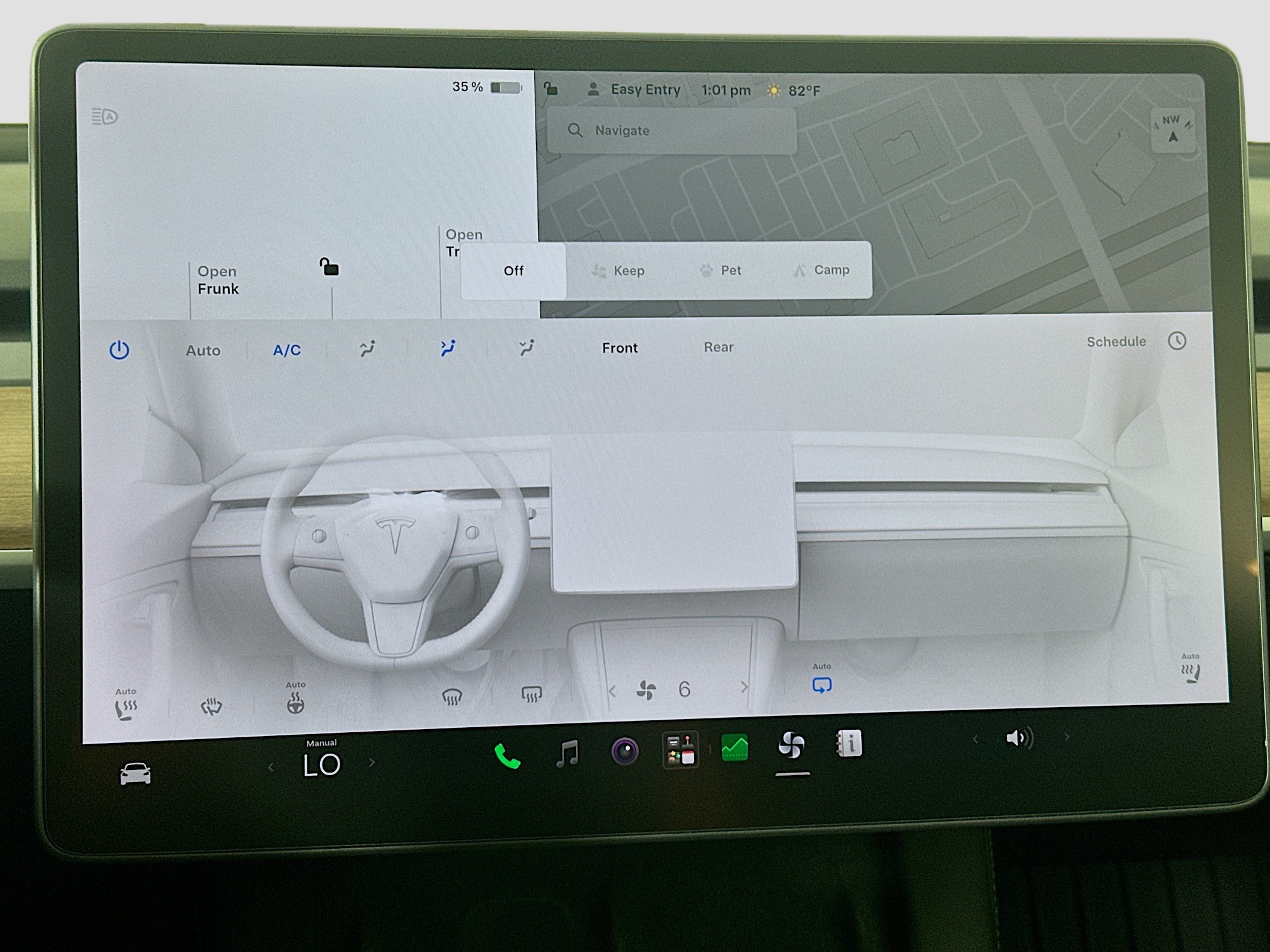Toggle heated steering wheel icon
The height and width of the screenshot is (952, 1270).
295,698
